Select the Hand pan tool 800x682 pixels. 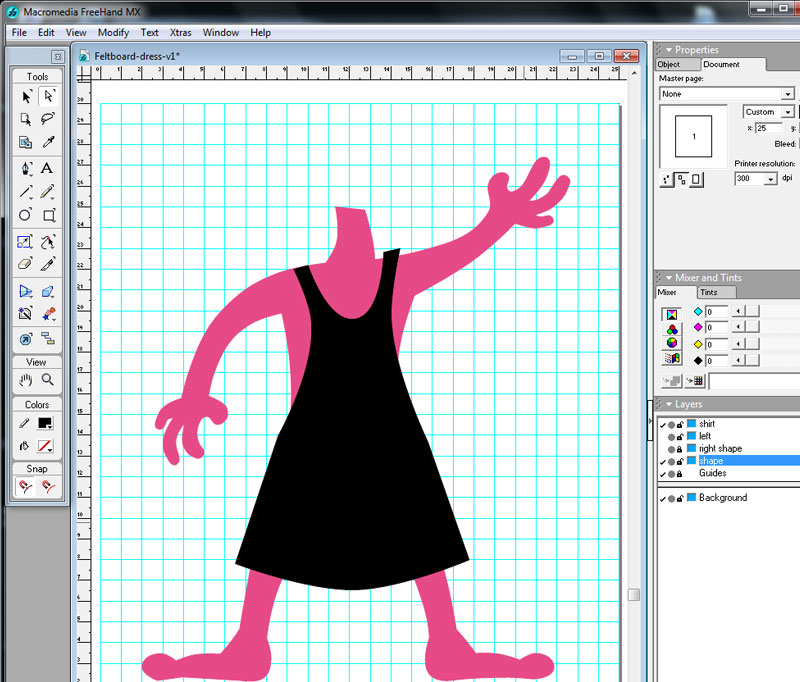[25, 380]
